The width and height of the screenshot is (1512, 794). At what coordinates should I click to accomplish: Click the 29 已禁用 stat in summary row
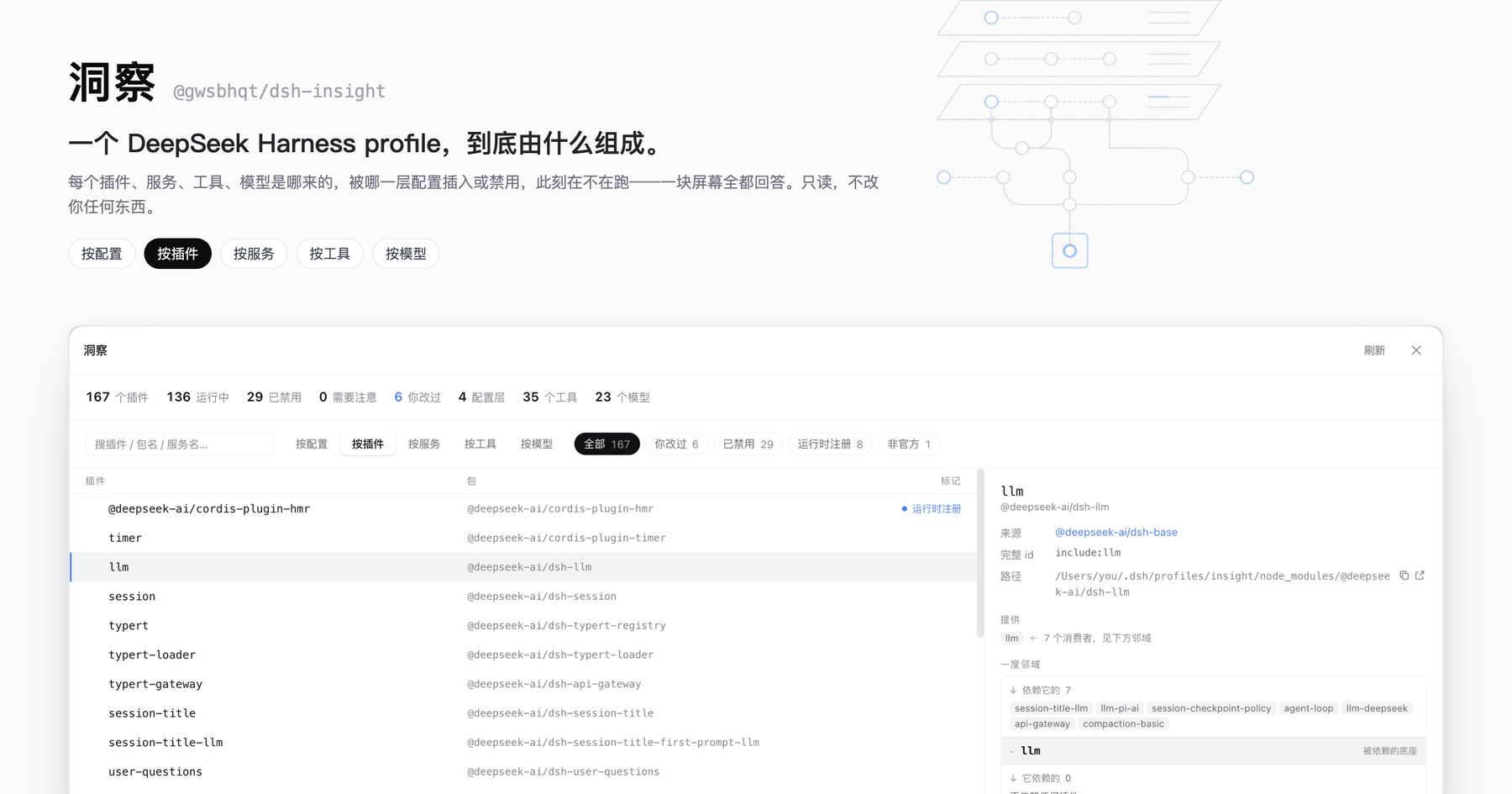274,397
